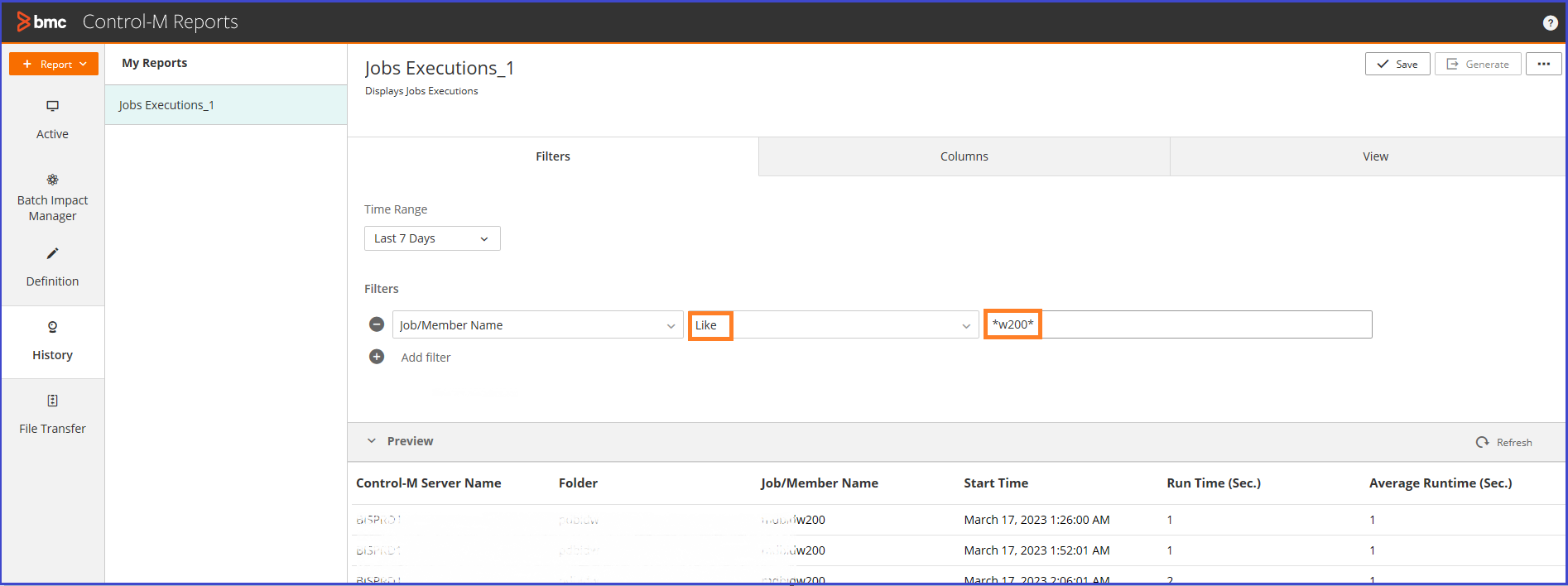Click the BMC logo
The image size is (1568, 586).
(x=41, y=22)
